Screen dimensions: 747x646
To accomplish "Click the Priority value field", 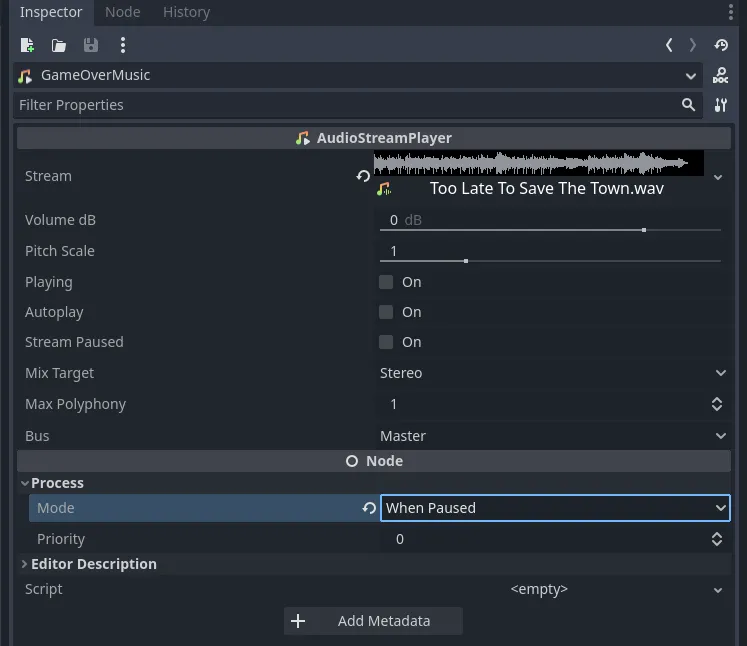I will pos(543,539).
